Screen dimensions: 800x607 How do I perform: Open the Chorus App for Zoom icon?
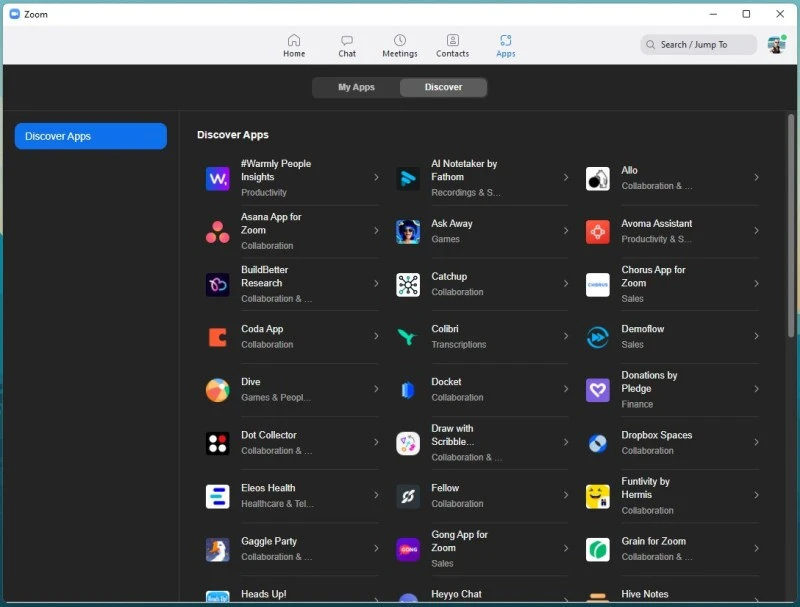[597, 285]
